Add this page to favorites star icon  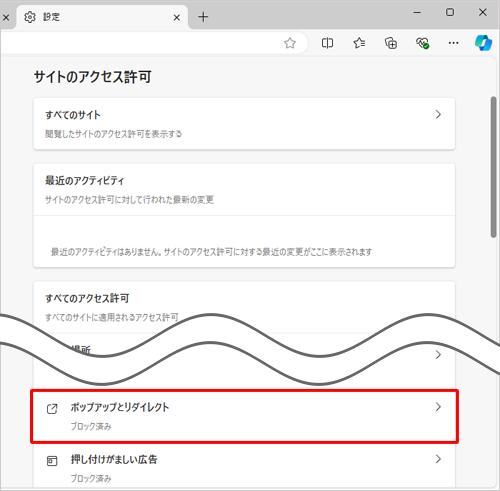(290, 43)
